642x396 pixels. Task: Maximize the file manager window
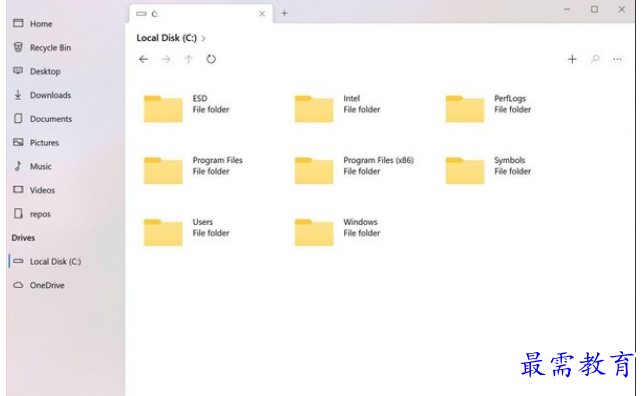tap(594, 9)
